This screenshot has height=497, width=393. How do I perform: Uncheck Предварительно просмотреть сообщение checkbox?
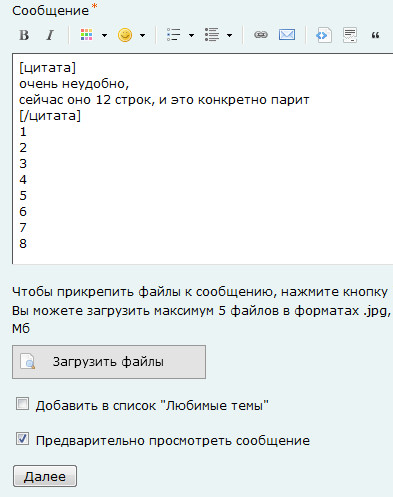(x=22, y=439)
